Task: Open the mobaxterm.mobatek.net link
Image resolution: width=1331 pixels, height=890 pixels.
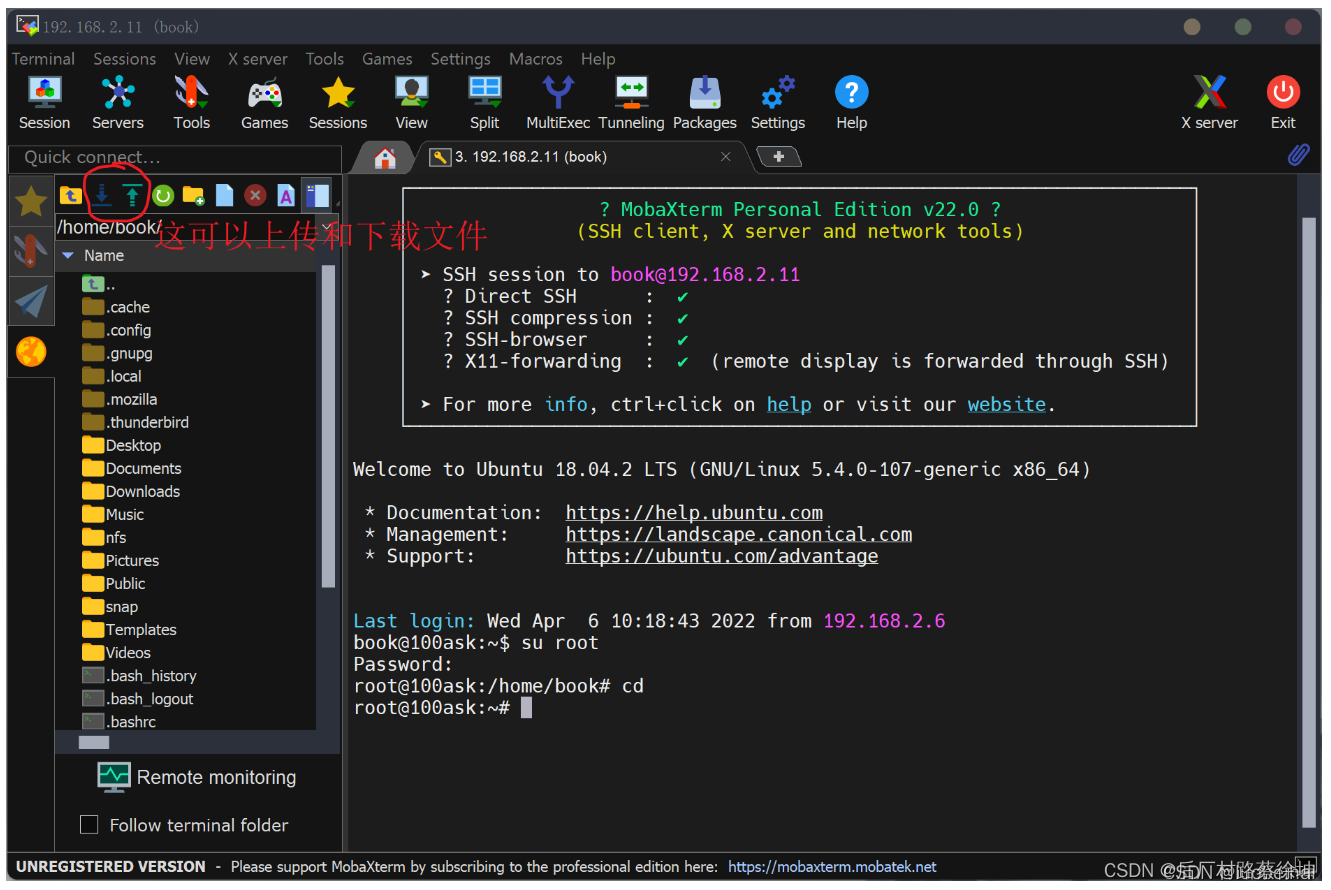Action: (832, 867)
